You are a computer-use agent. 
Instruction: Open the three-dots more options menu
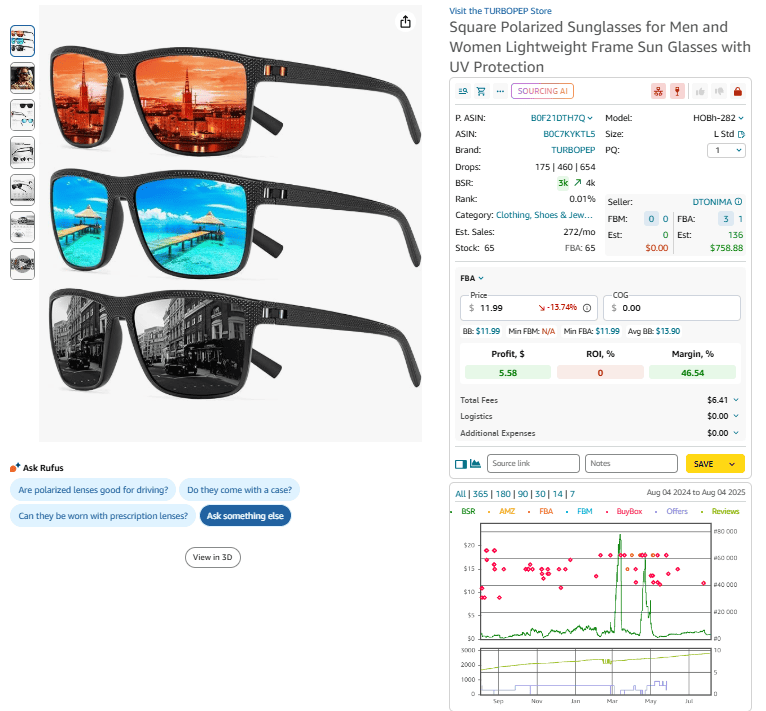[500, 91]
